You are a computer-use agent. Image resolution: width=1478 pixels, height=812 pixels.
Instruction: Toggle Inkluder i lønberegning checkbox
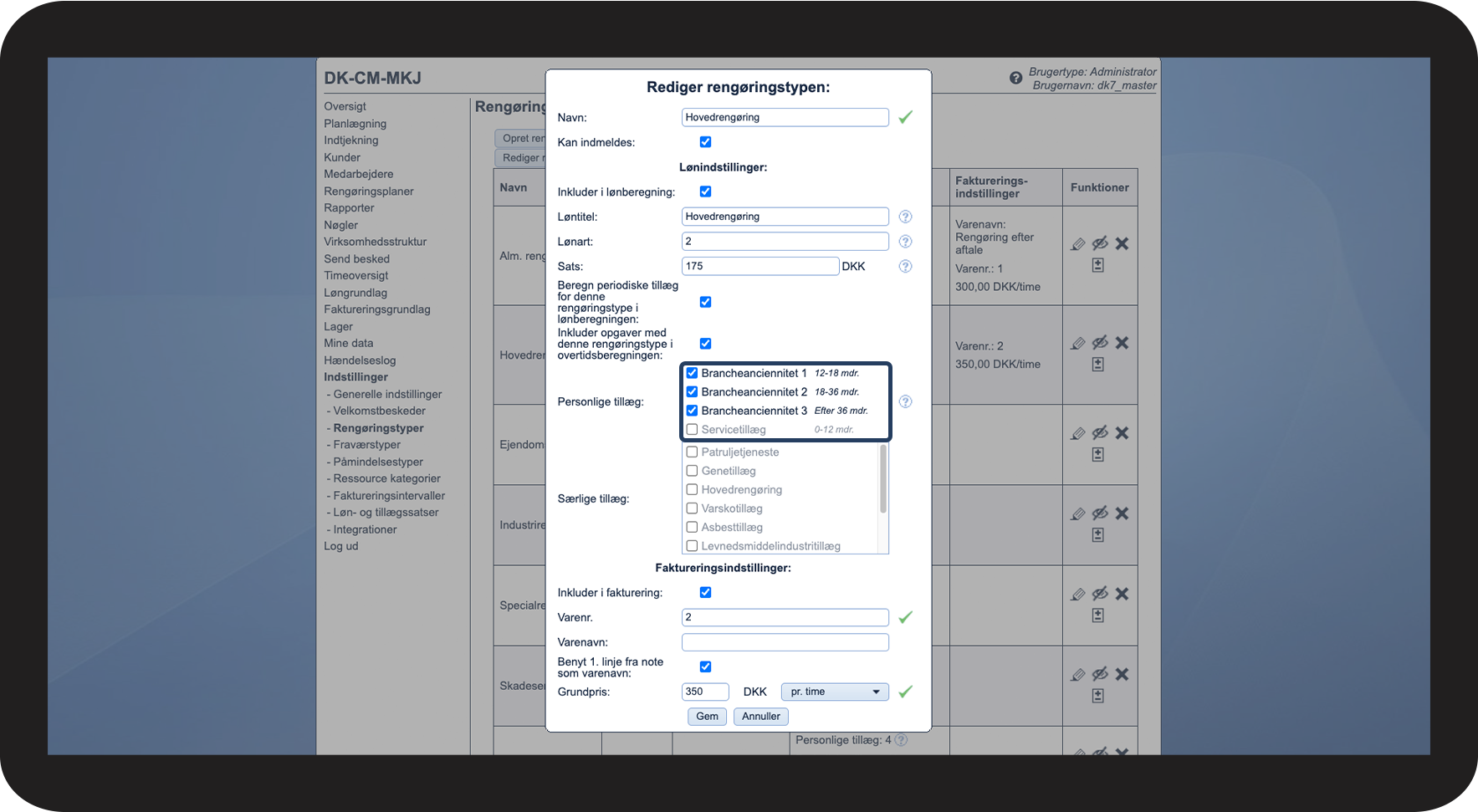click(705, 192)
